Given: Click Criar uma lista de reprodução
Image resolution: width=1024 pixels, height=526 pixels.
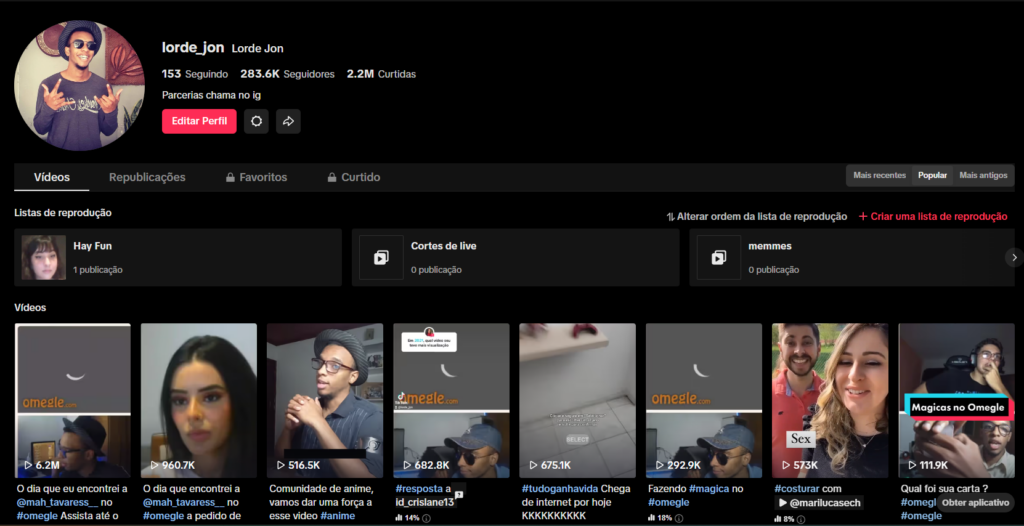Looking at the screenshot, I should pos(933,216).
